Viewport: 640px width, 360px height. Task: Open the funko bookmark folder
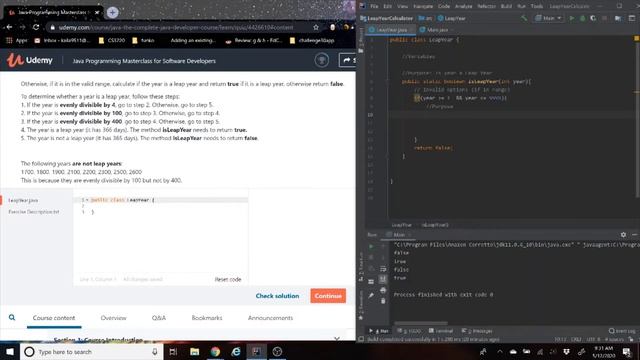point(143,40)
